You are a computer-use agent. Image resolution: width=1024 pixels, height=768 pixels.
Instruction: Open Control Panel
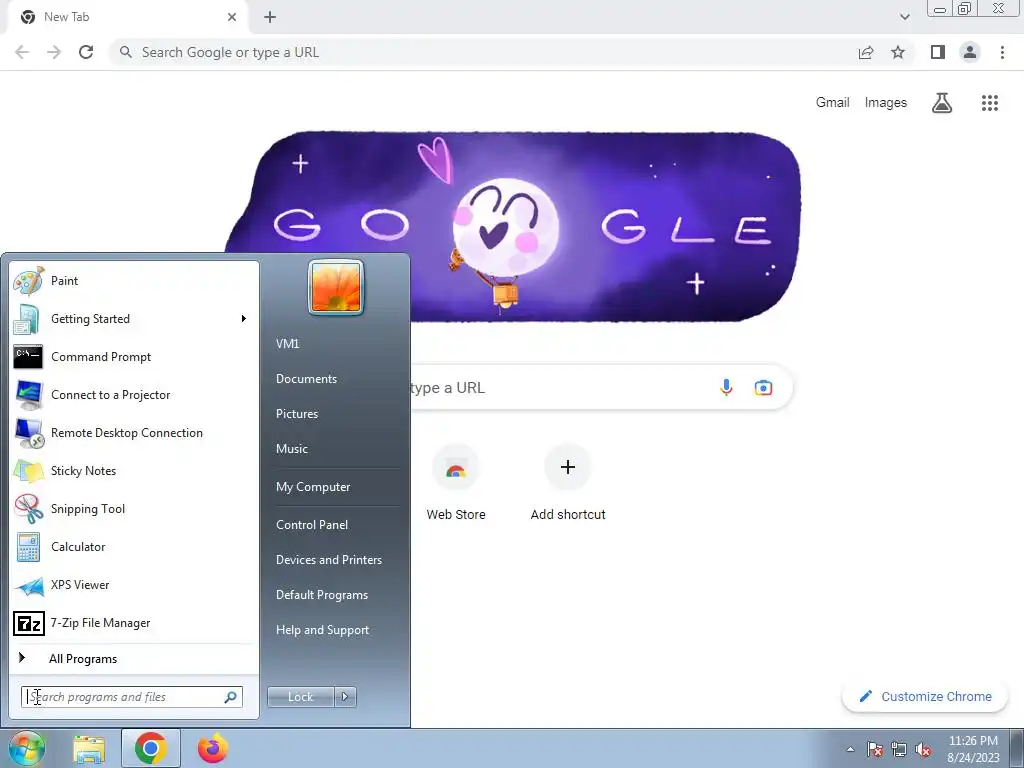click(312, 525)
